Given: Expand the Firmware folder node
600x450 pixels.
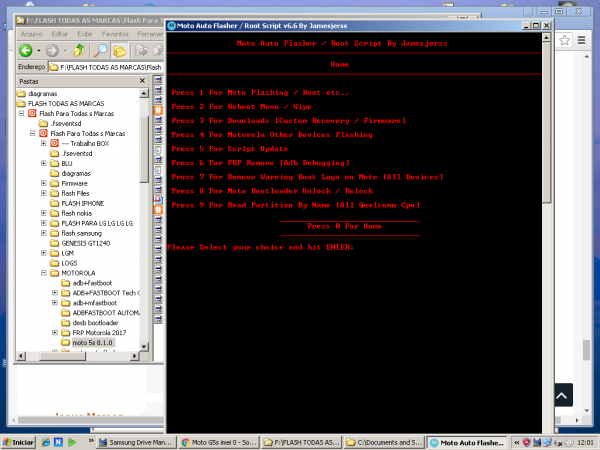Looking at the screenshot, I should pos(44,183).
